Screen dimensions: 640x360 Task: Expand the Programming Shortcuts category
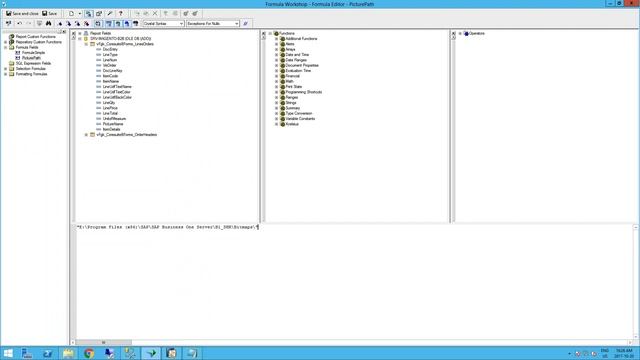click(276, 92)
